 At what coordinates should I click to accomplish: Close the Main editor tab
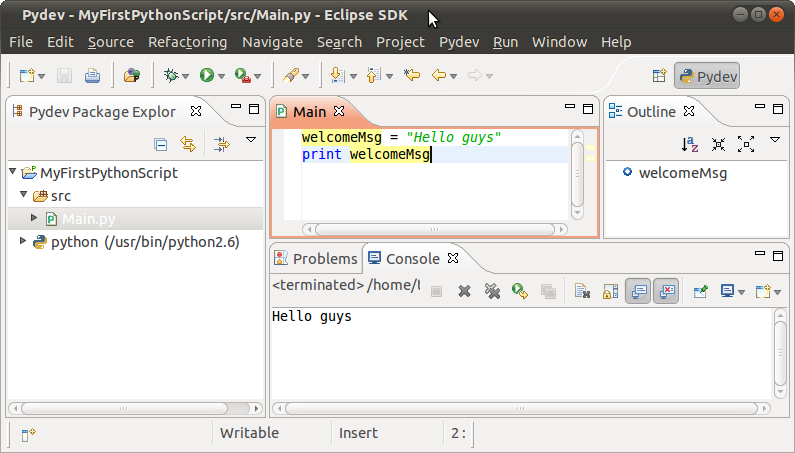pyautogui.click(x=339, y=111)
